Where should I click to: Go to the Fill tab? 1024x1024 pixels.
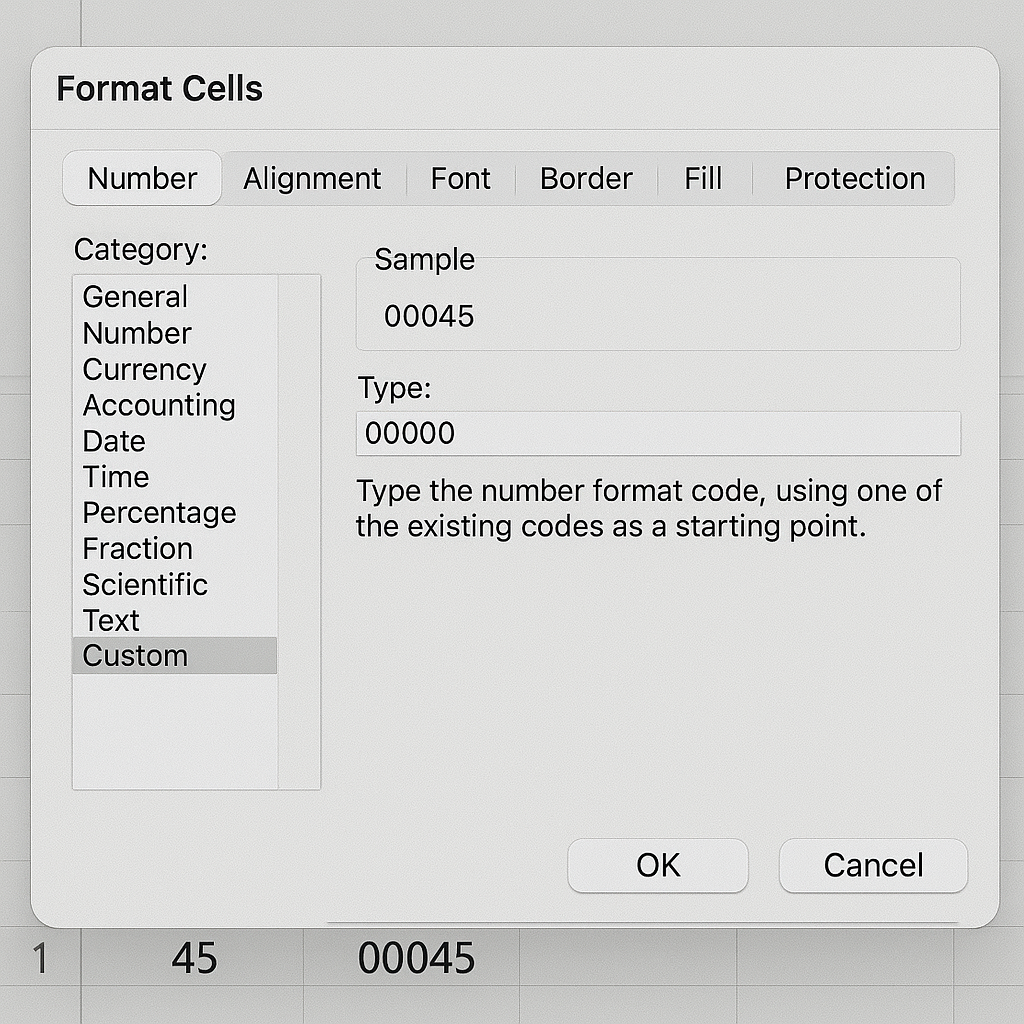pos(703,179)
